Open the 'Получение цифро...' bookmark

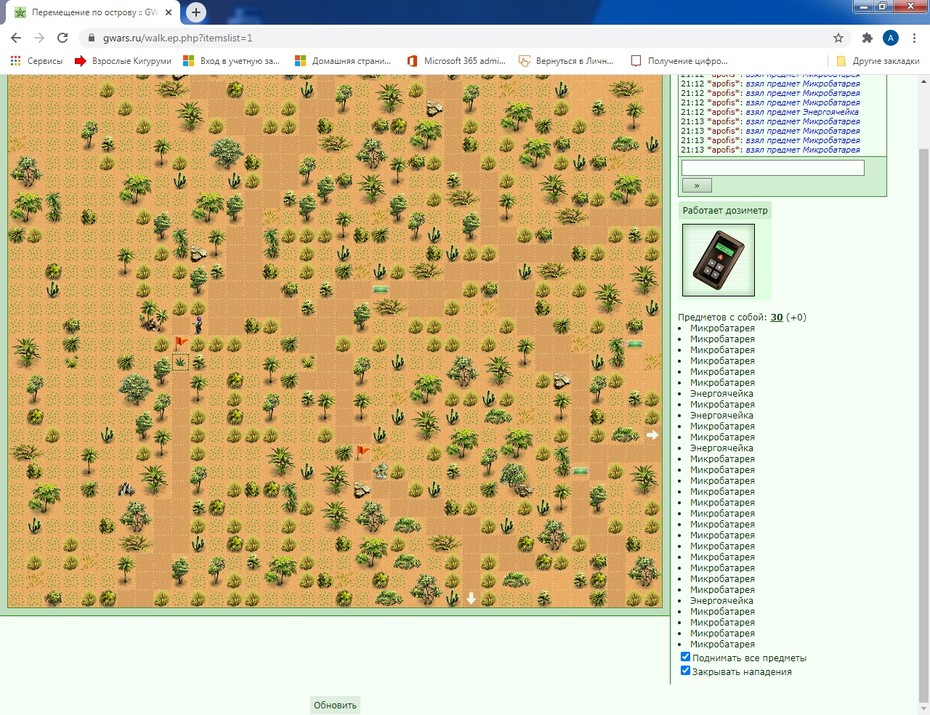coord(679,60)
